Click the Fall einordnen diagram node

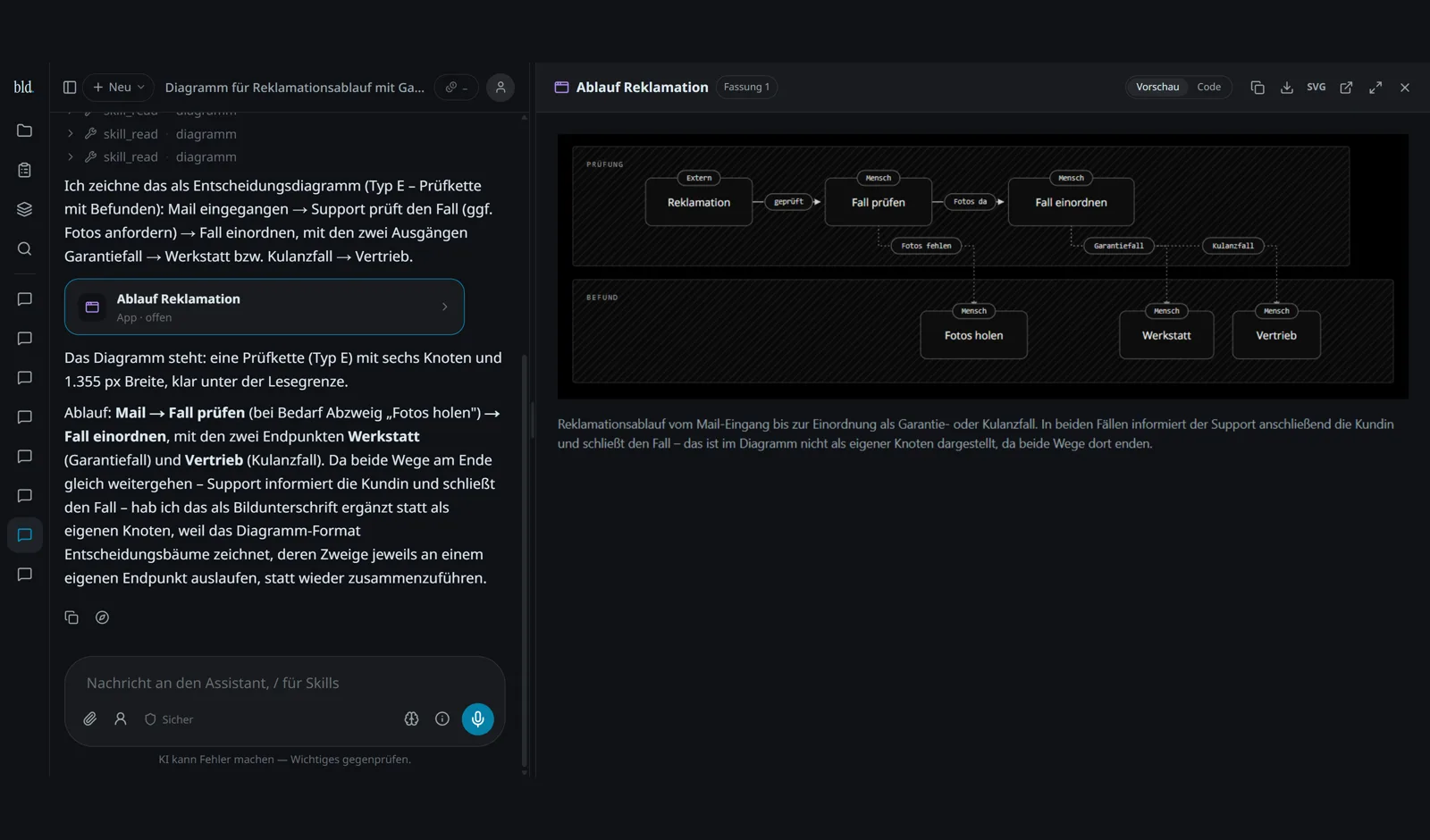(x=1071, y=202)
